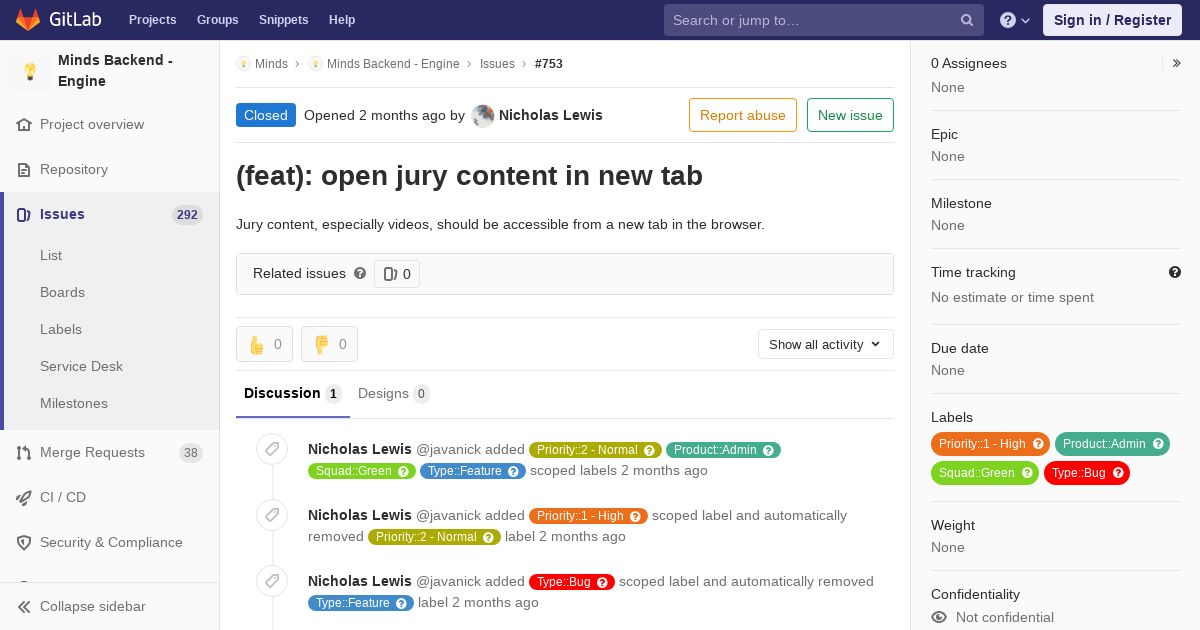Click label icon beside Type::Bug activity entry

pyautogui.click(x=272, y=581)
